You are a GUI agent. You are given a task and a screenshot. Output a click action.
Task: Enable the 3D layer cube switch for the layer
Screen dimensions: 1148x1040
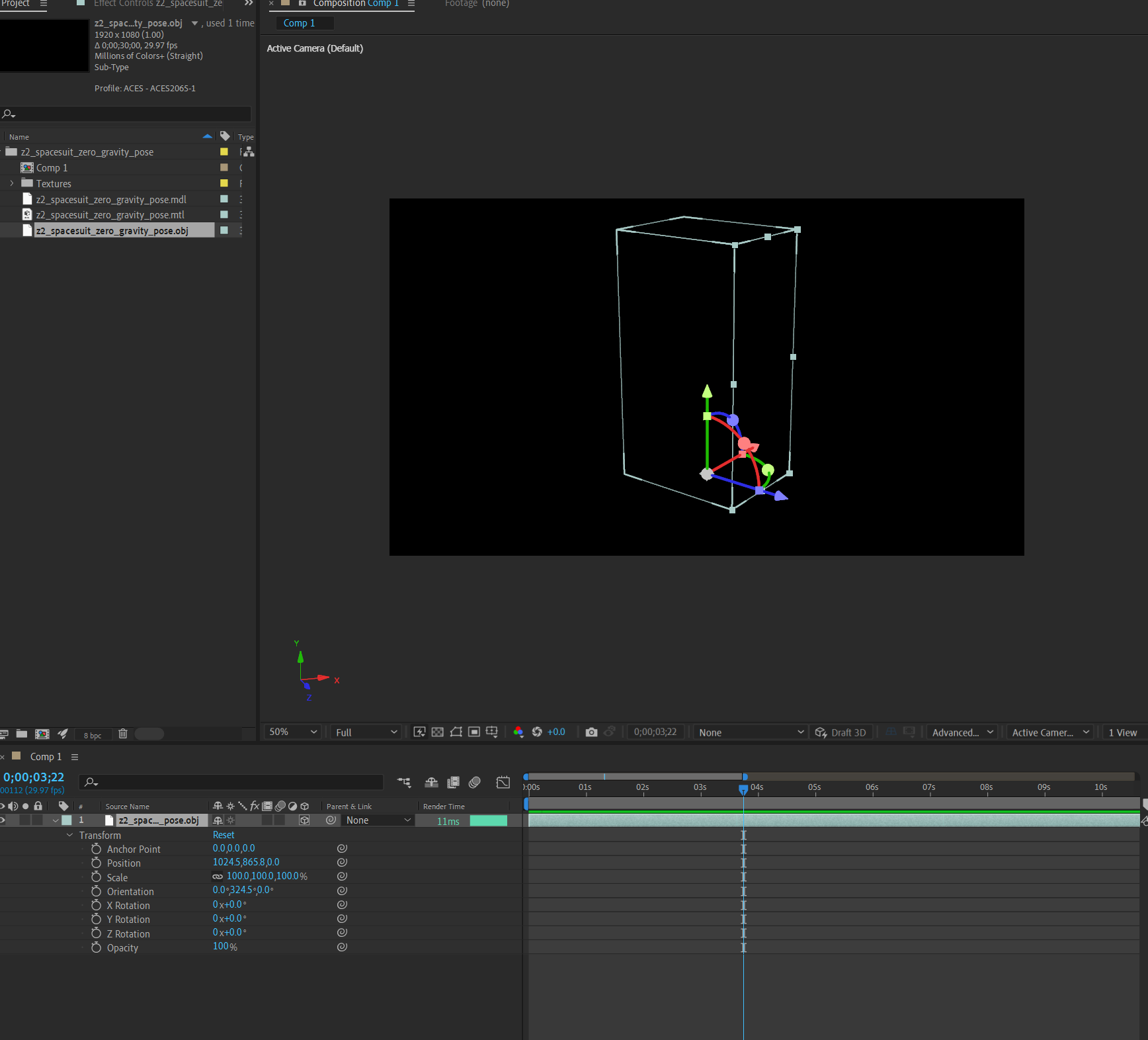tap(305, 820)
